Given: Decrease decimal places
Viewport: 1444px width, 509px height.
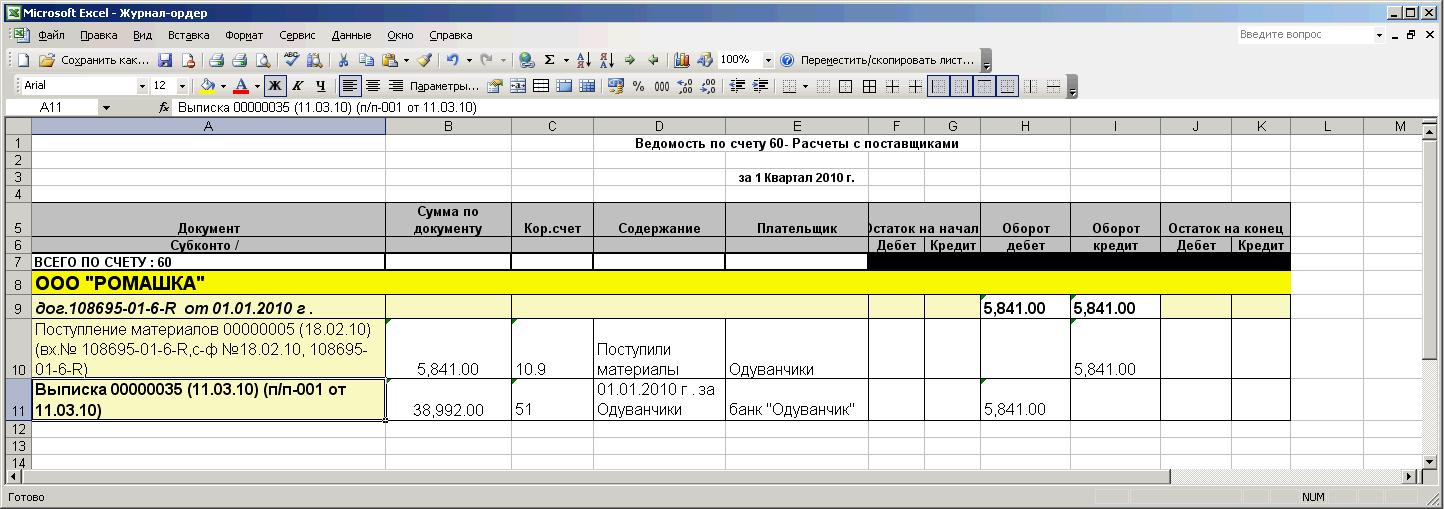Looking at the screenshot, I should (x=710, y=86).
